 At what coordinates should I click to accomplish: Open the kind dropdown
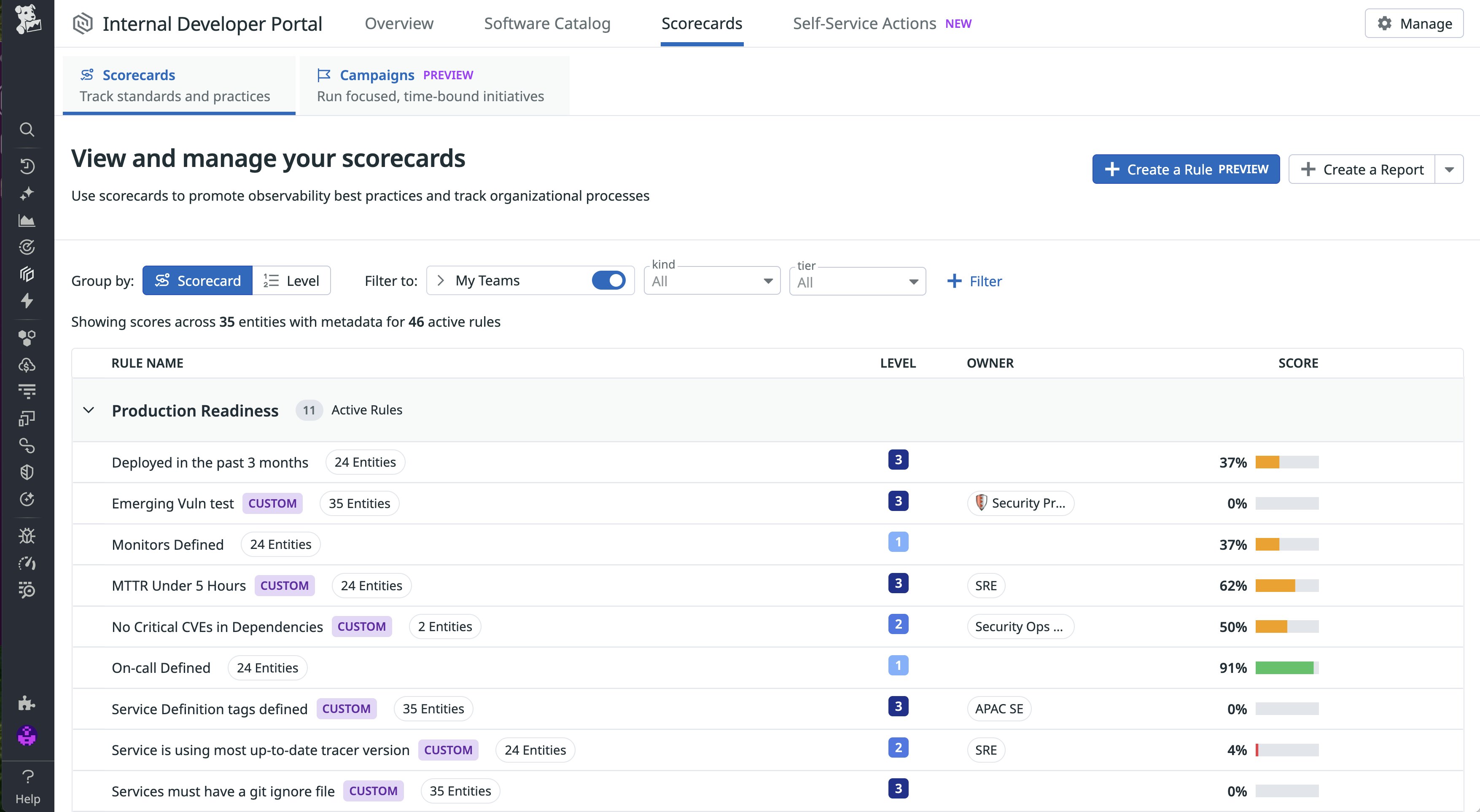(711, 281)
